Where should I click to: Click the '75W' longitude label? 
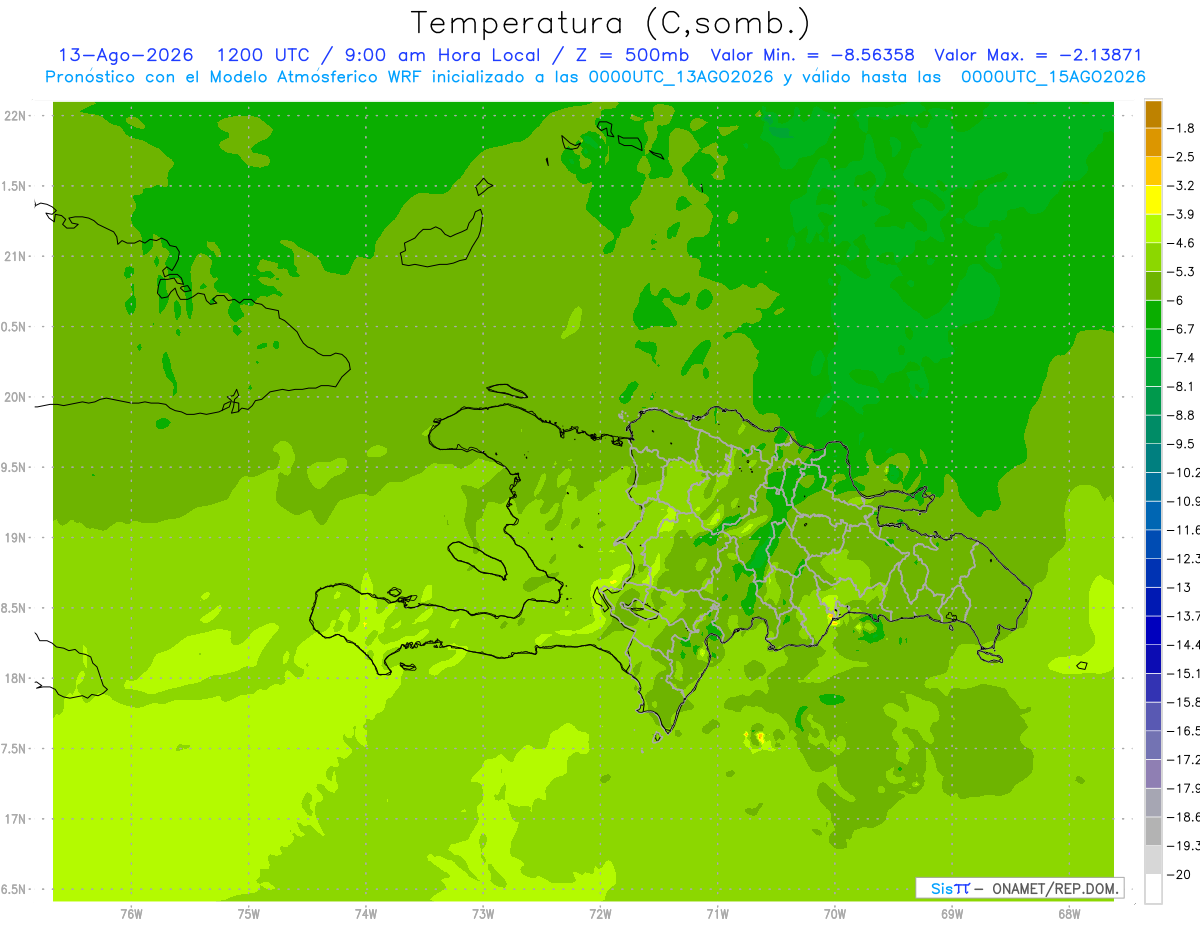(x=249, y=914)
